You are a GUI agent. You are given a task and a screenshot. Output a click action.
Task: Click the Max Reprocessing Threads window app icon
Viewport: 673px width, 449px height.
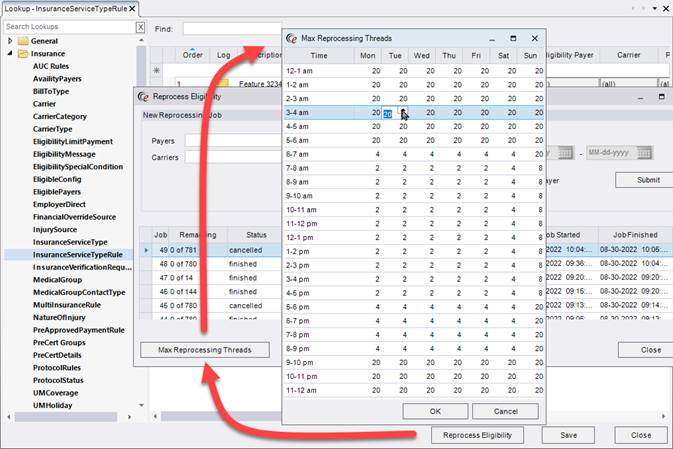292,38
